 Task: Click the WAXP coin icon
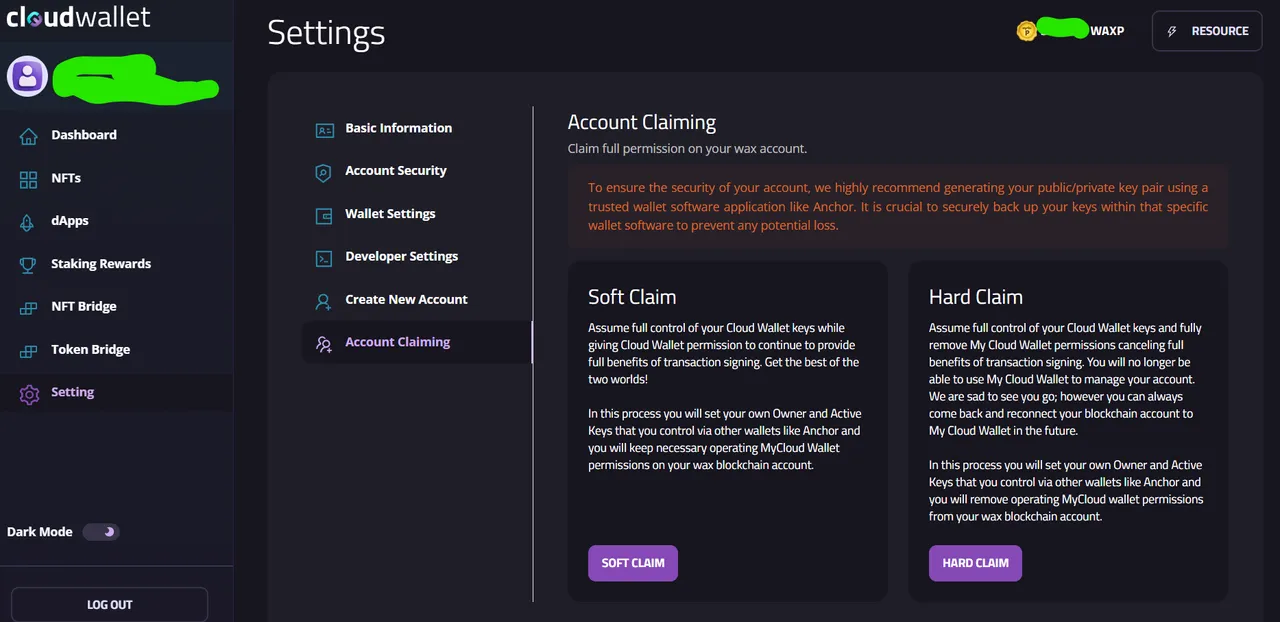(1026, 31)
